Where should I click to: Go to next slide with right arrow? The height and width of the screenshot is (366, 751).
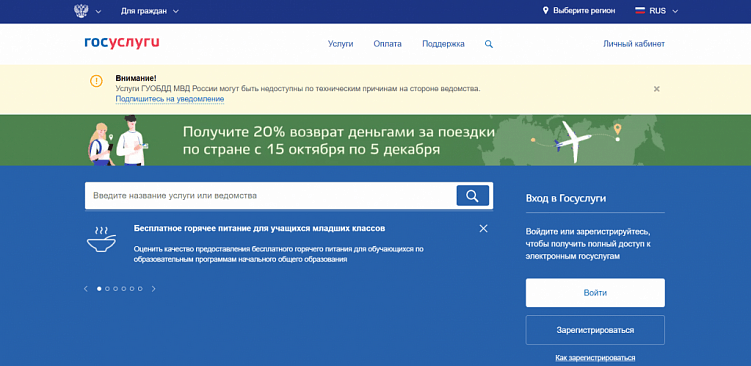coord(153,289)
